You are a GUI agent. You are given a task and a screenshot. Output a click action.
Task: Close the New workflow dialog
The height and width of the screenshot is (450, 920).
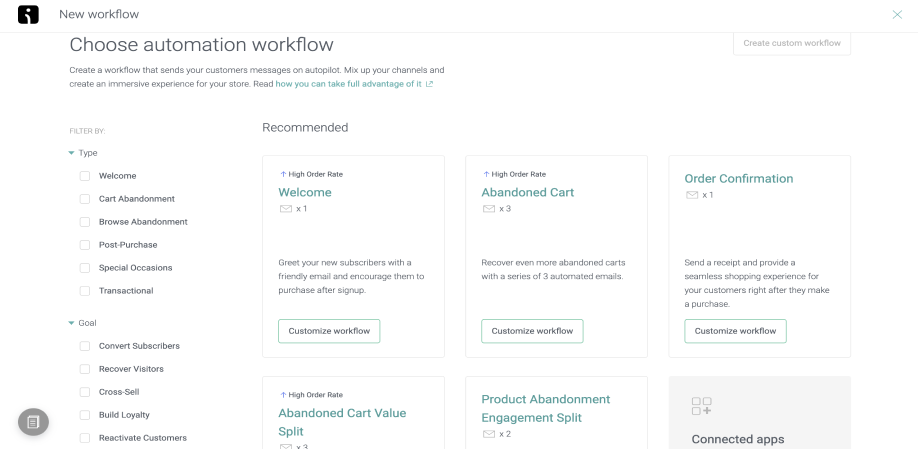(897, 14)
